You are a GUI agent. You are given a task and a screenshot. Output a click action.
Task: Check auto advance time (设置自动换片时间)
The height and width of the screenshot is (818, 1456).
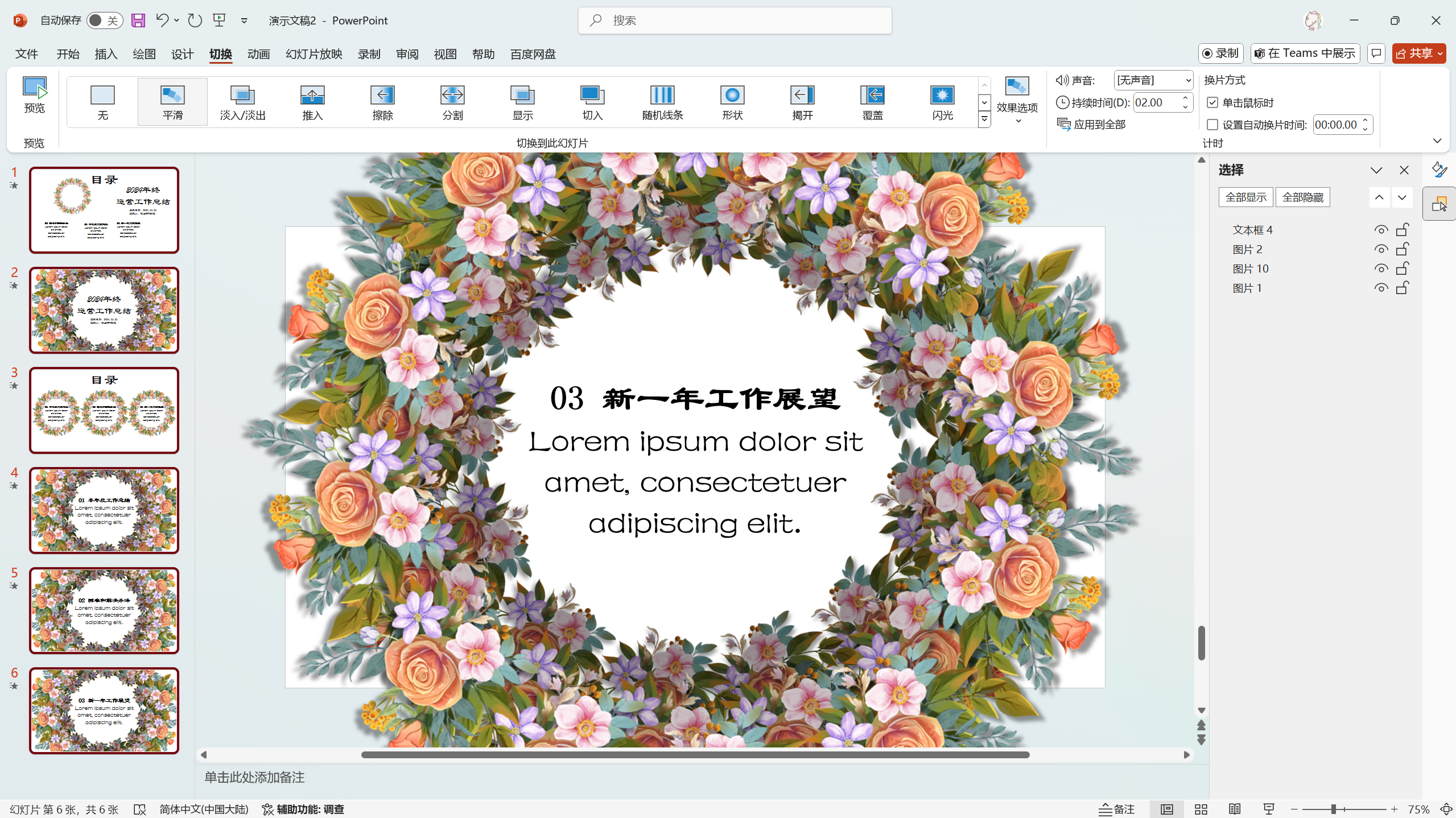[1212, 125]
